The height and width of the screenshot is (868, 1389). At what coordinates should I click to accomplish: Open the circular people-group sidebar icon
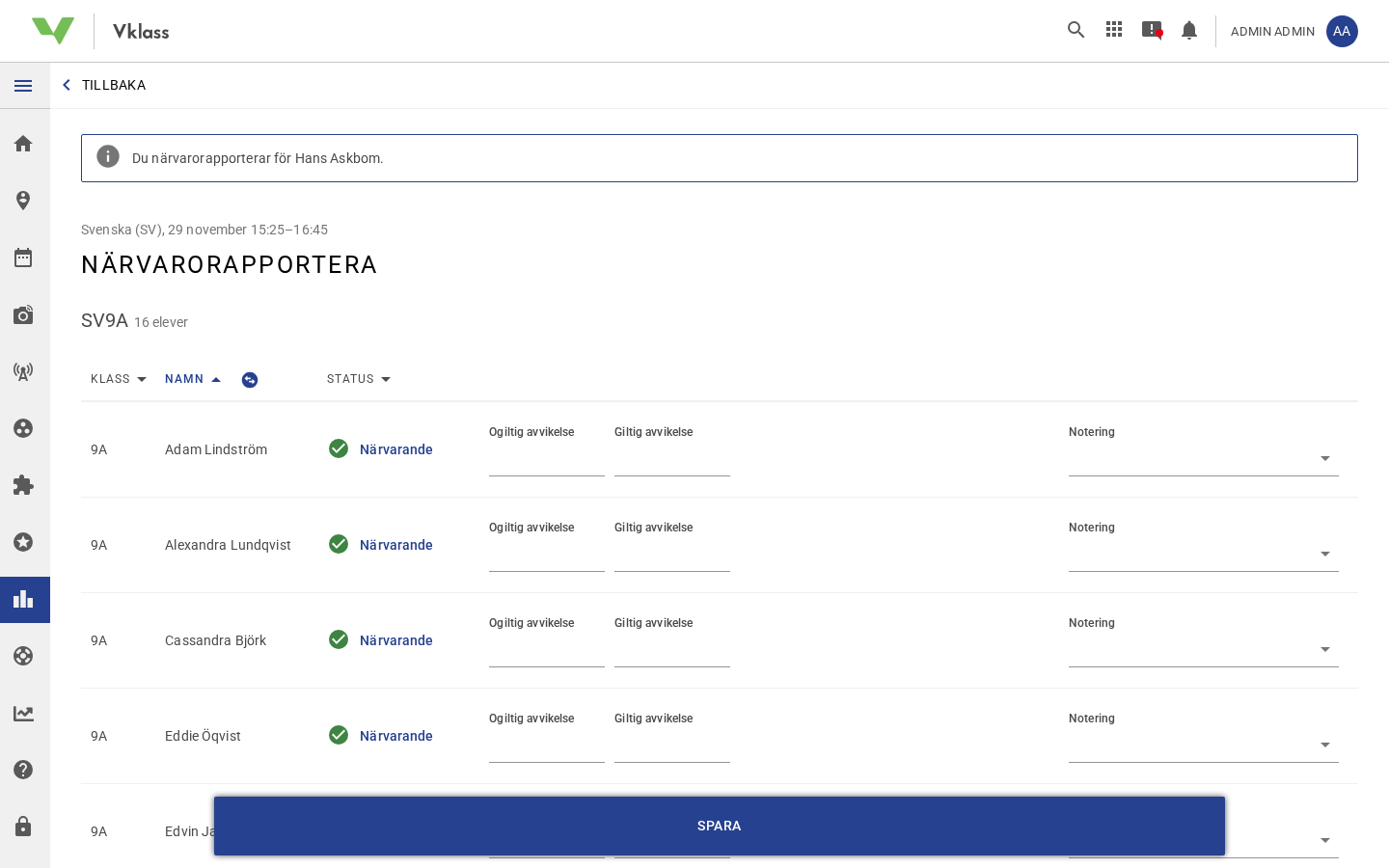point(23,428)
